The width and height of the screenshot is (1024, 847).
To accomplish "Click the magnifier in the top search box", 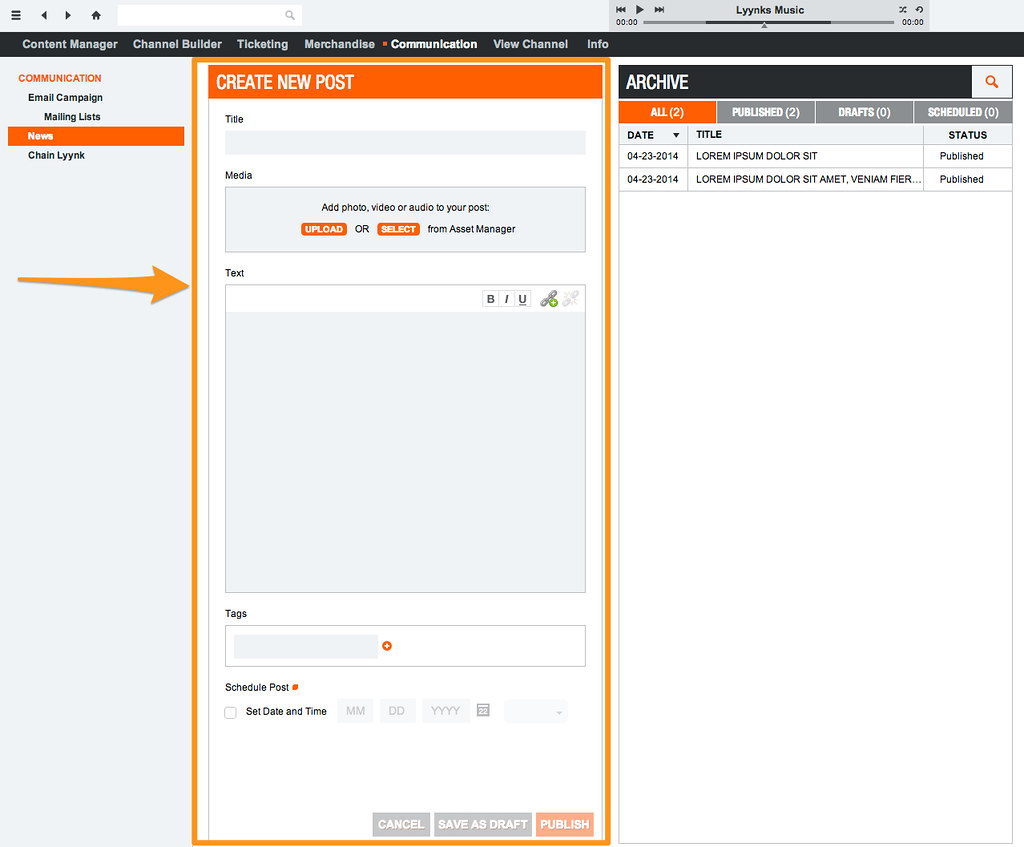I will [x=289, y=15].
